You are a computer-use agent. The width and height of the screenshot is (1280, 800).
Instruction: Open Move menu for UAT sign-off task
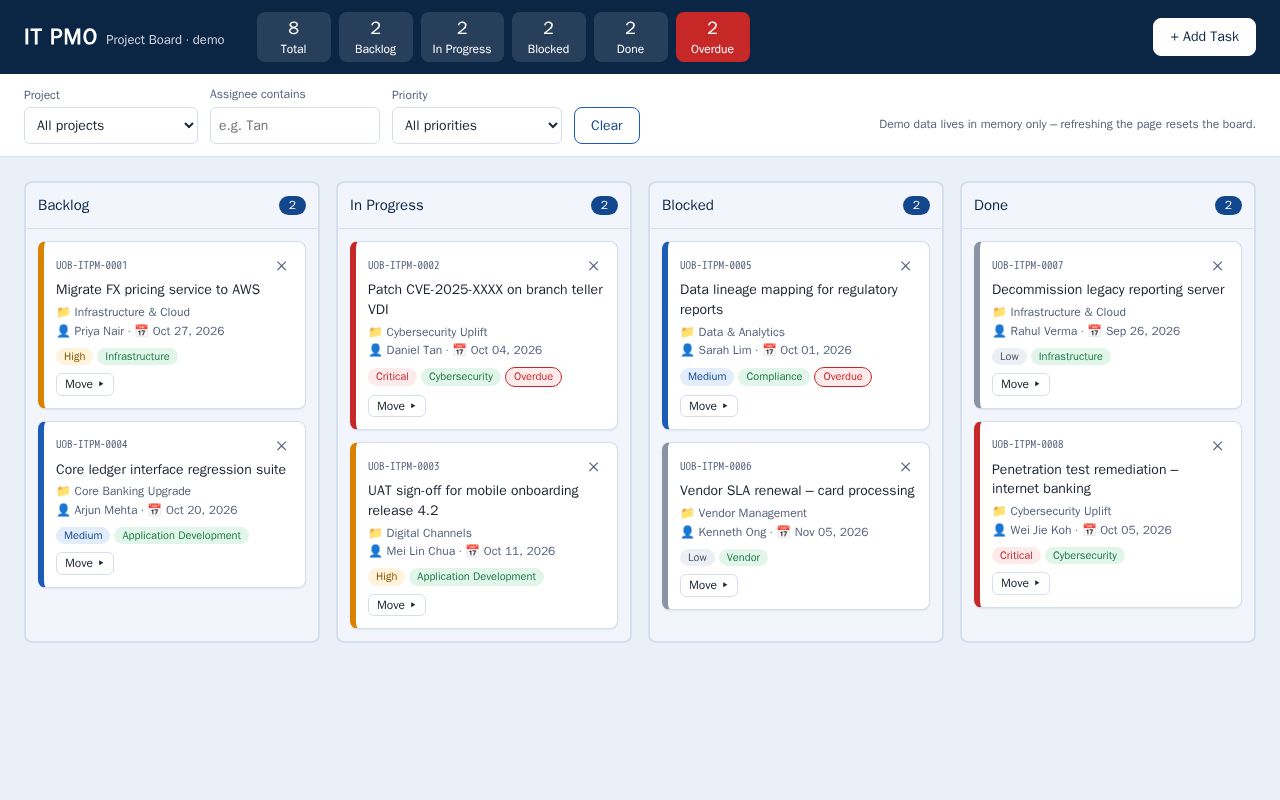[397, 605]
